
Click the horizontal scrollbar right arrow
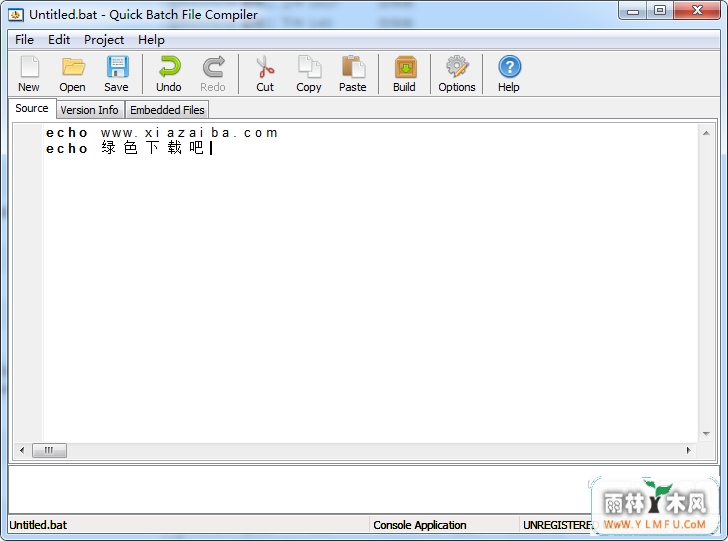689,450
